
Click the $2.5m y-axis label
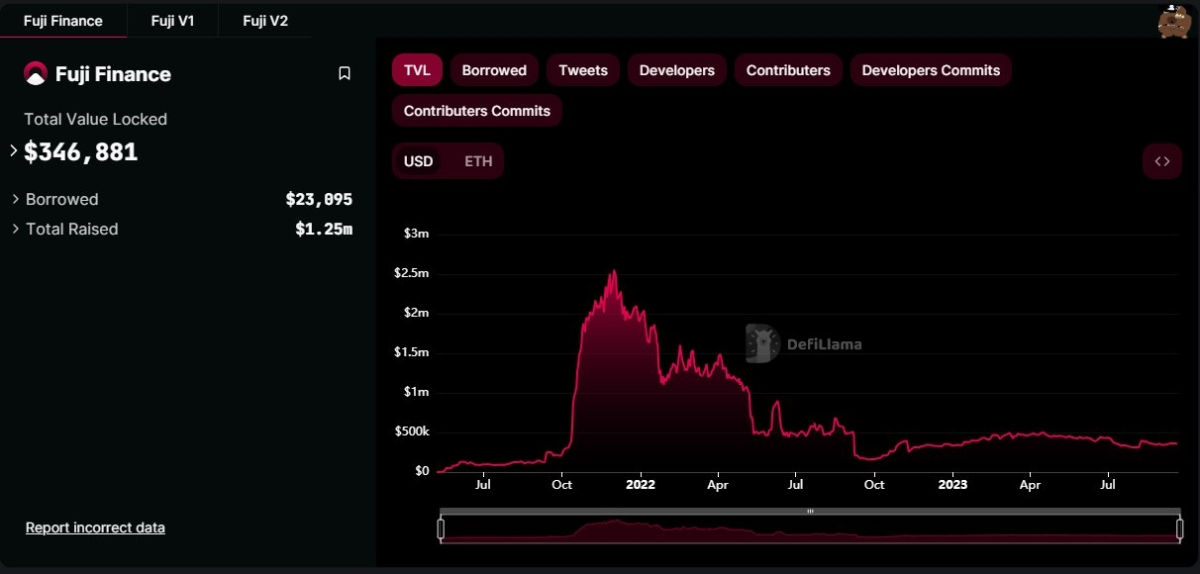tap(411, 273)
